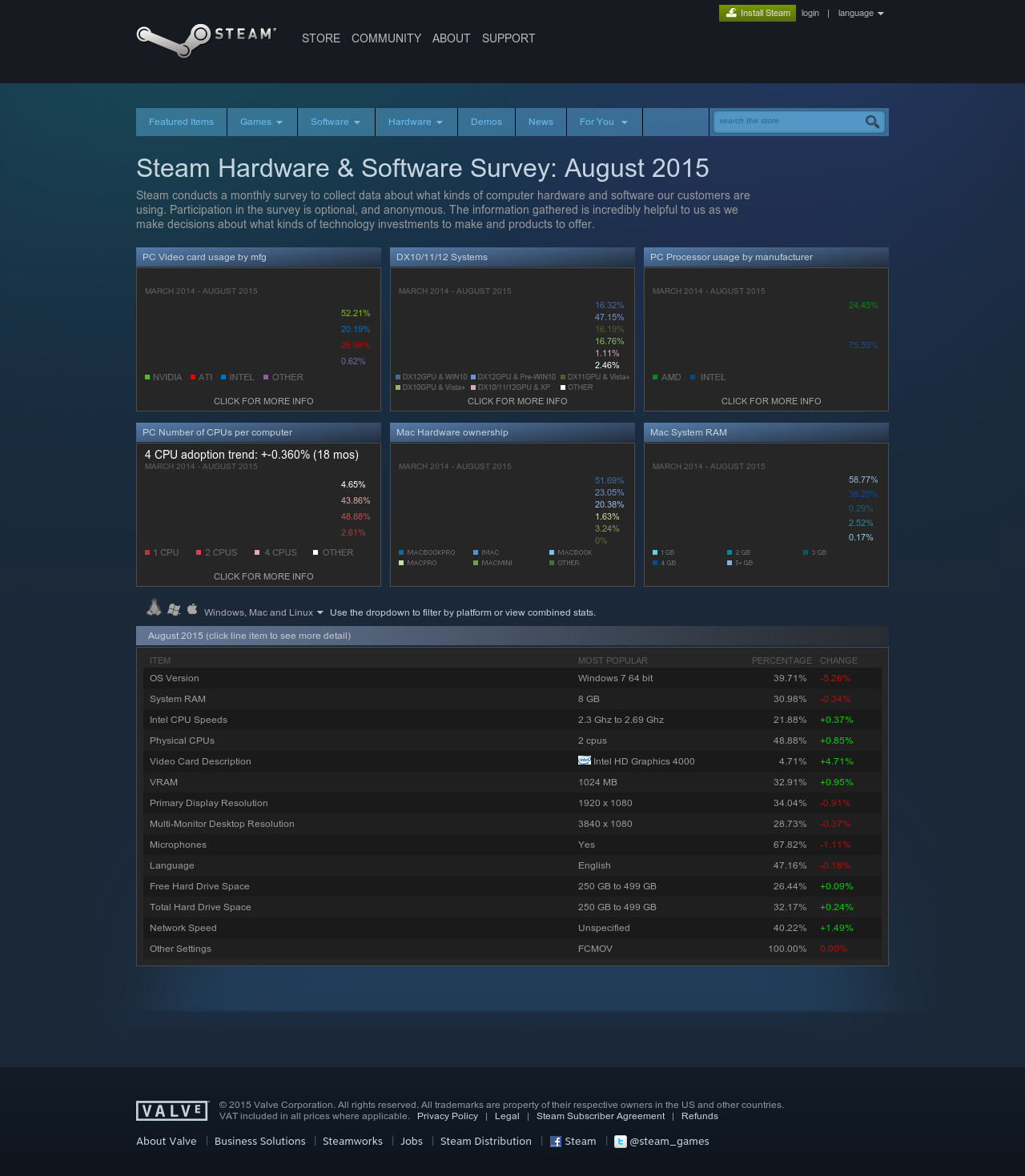Open the Steamworks footer link
This screenshot has width=1025, height=1176.
(x=352, y=1142)
